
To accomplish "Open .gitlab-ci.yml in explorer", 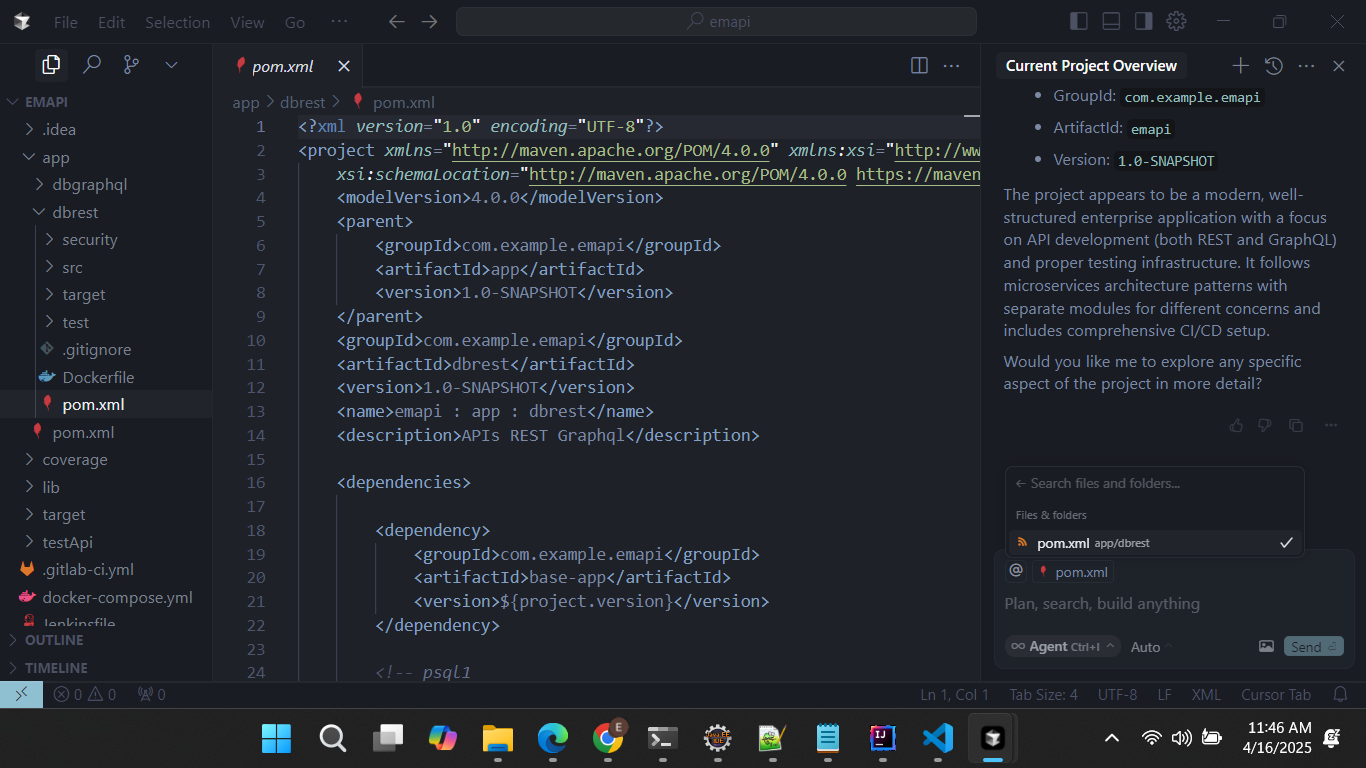I will (106, 569).
